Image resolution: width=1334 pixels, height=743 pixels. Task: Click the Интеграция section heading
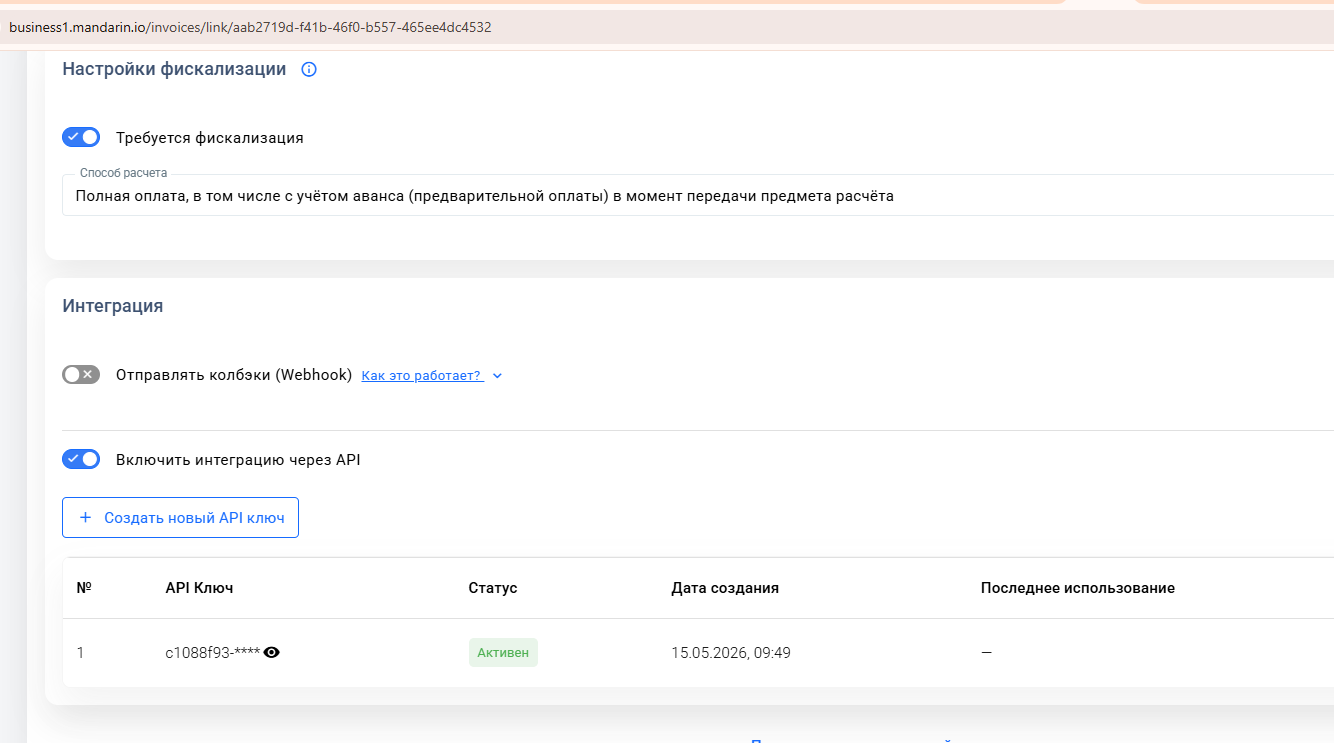click(113, 306)
